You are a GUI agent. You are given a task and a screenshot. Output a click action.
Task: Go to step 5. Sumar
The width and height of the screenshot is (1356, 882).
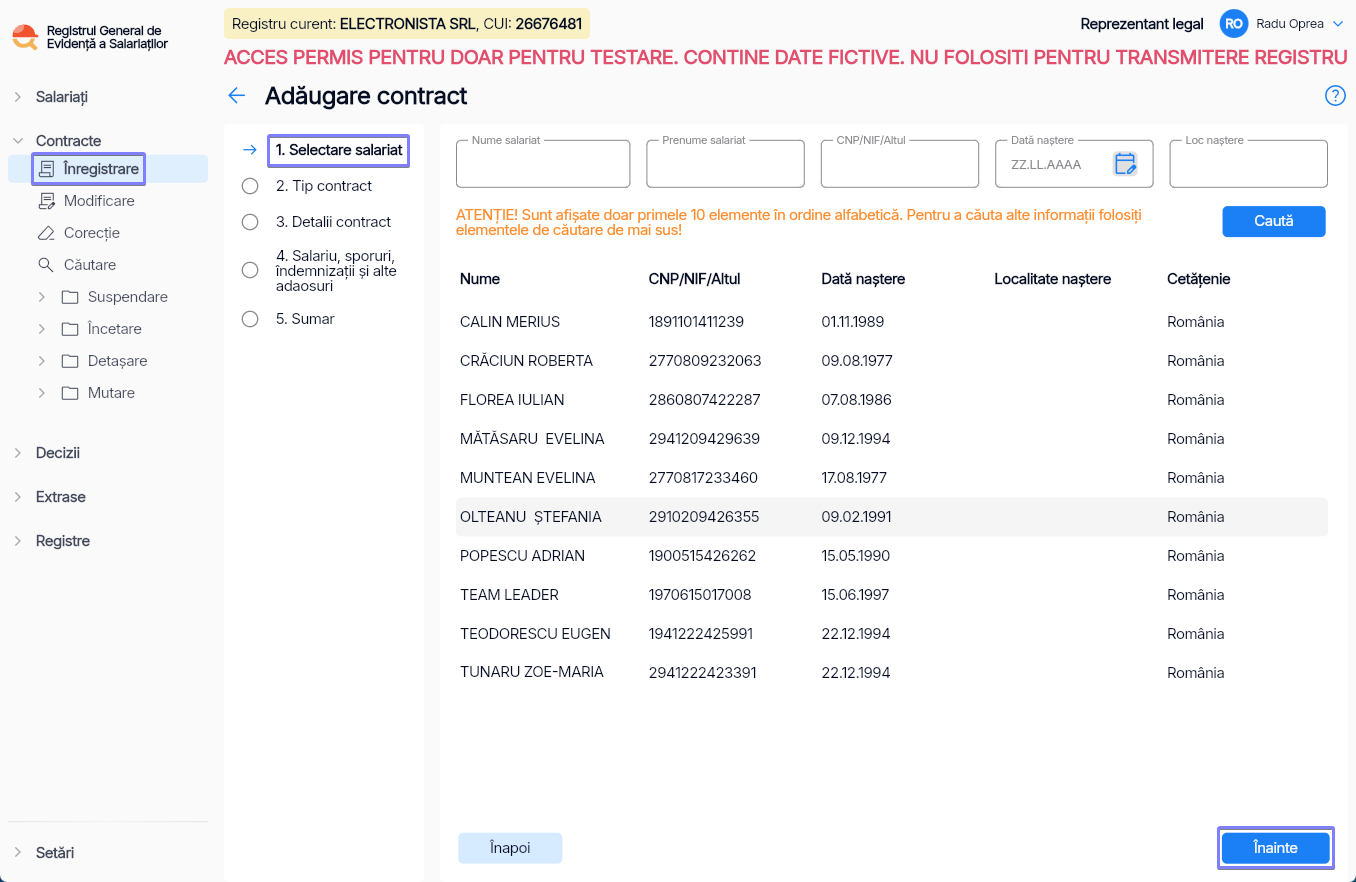pyautogui.click(x=305, y=319)
